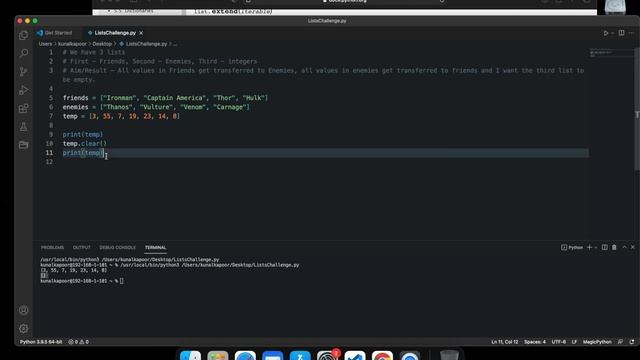Open Finder from the Dock
The image size is (640, 360).
tap(191, 356)
